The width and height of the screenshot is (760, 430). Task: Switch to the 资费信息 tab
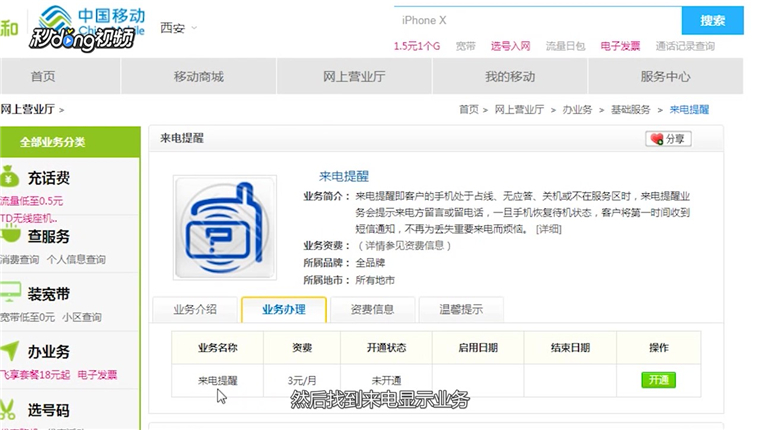tap(372, 309)
